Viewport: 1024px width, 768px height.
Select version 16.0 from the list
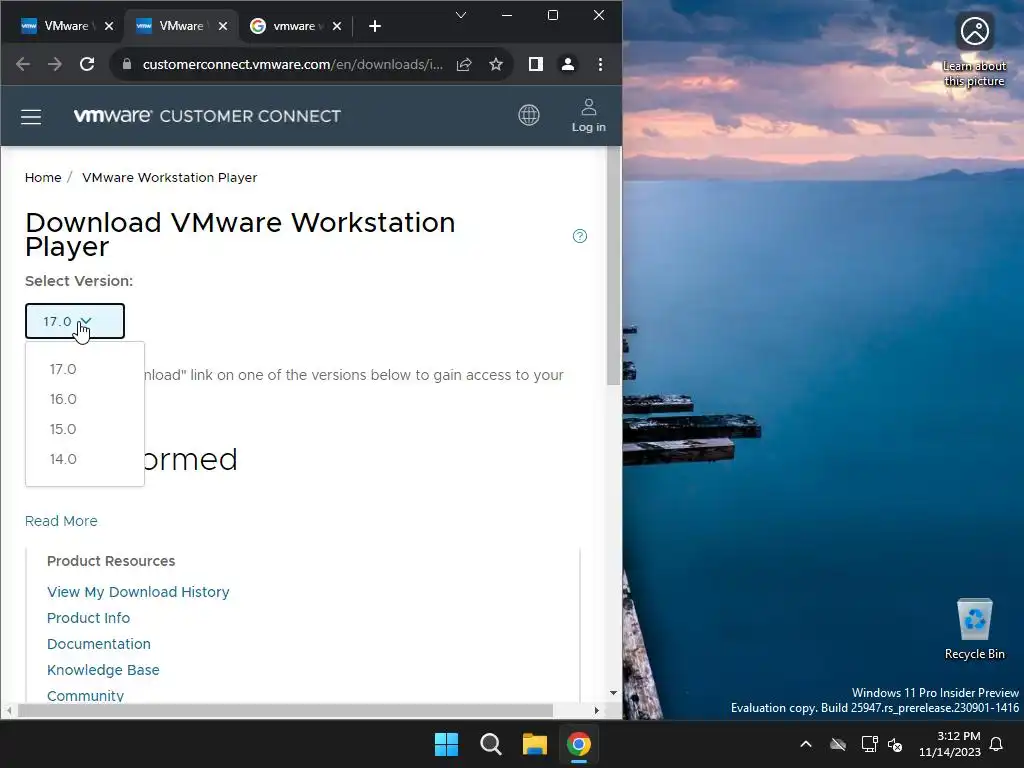click(63, 399)
